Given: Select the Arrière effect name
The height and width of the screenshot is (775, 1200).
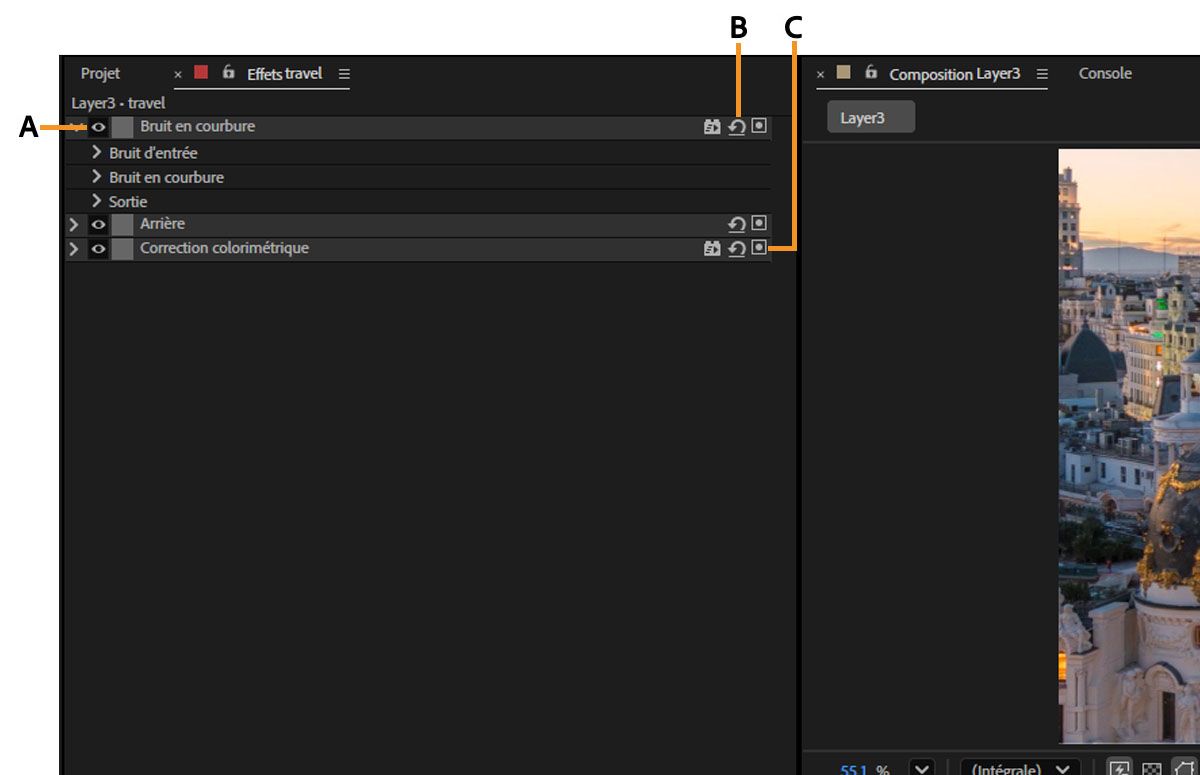Looking at the screenshot, I should (x=162, y=223).
